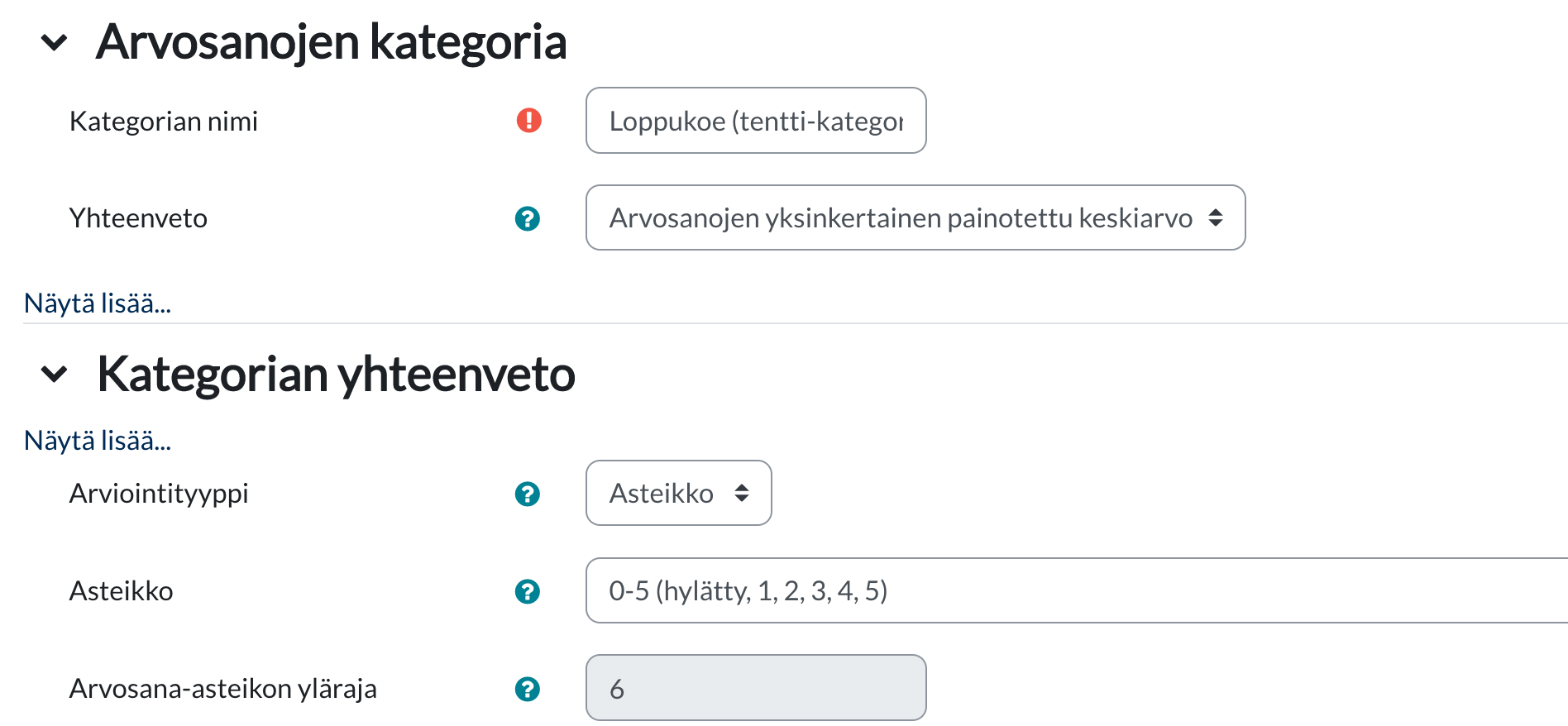
Task: Open the Asteikko scale selector 0-5
Action: point(1075,590)
